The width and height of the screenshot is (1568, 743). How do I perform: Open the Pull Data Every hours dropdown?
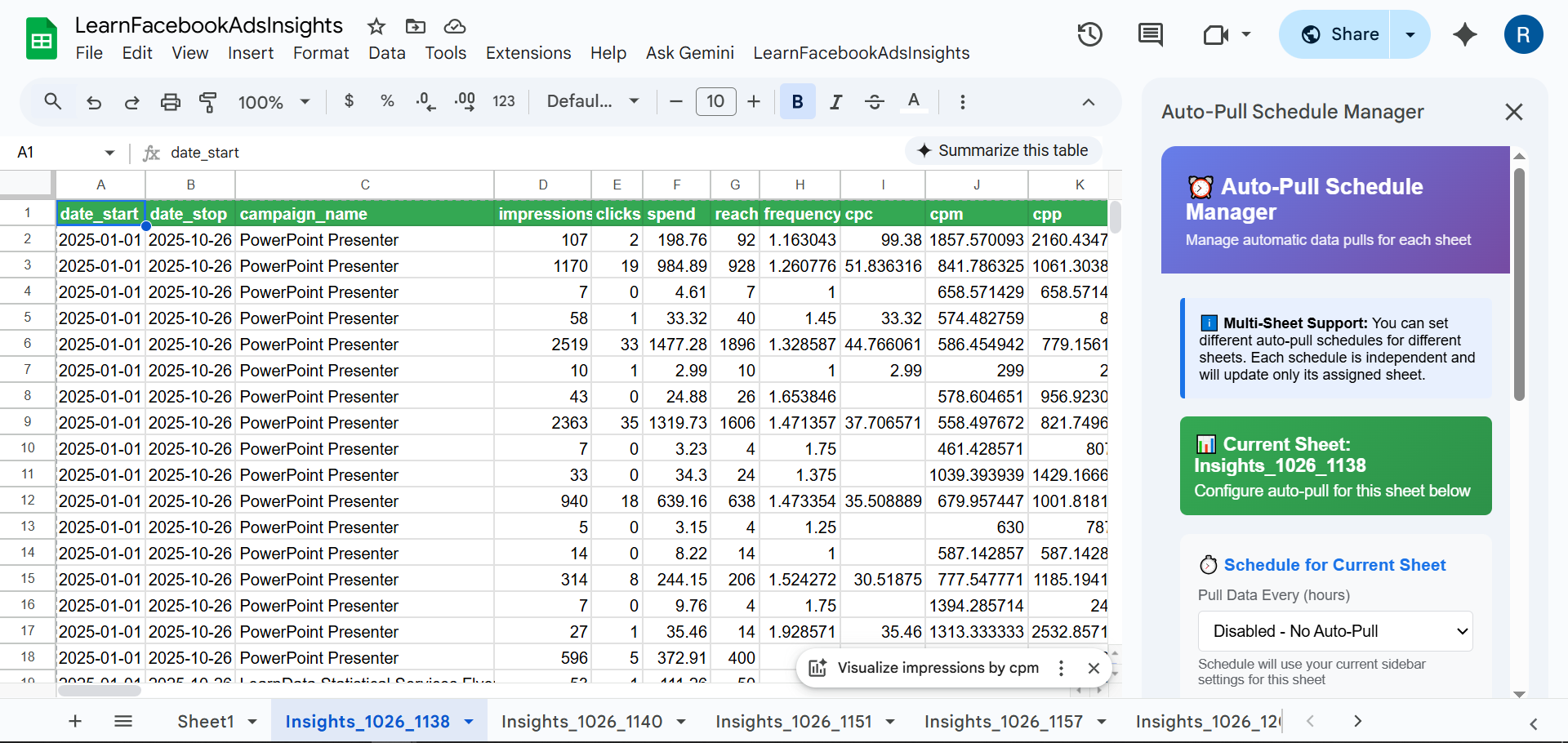coord(1334,631)
